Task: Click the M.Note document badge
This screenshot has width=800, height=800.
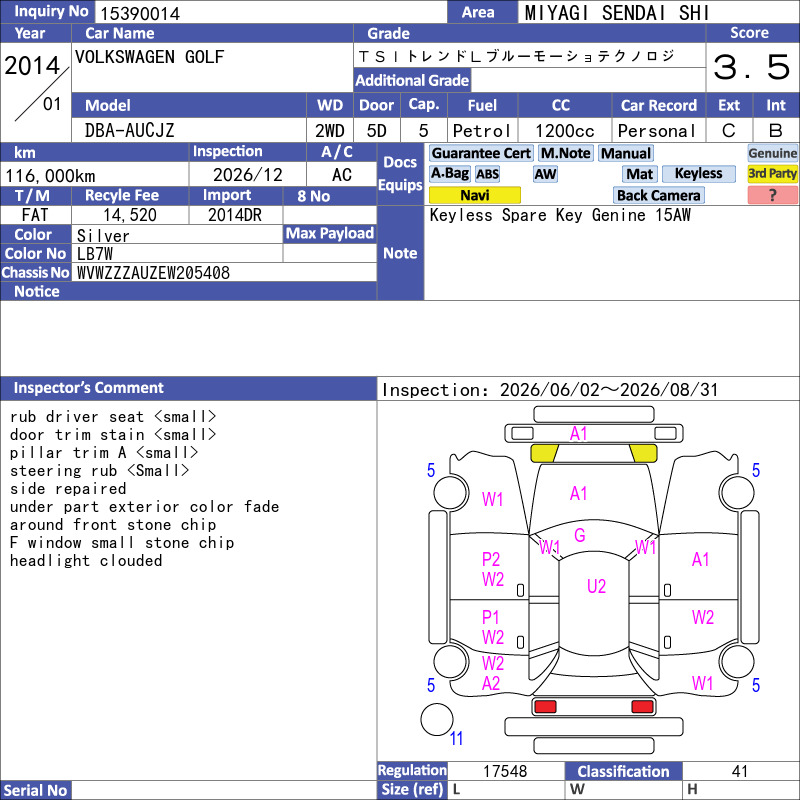Action: pyautogui.click(x=565, y=153)
